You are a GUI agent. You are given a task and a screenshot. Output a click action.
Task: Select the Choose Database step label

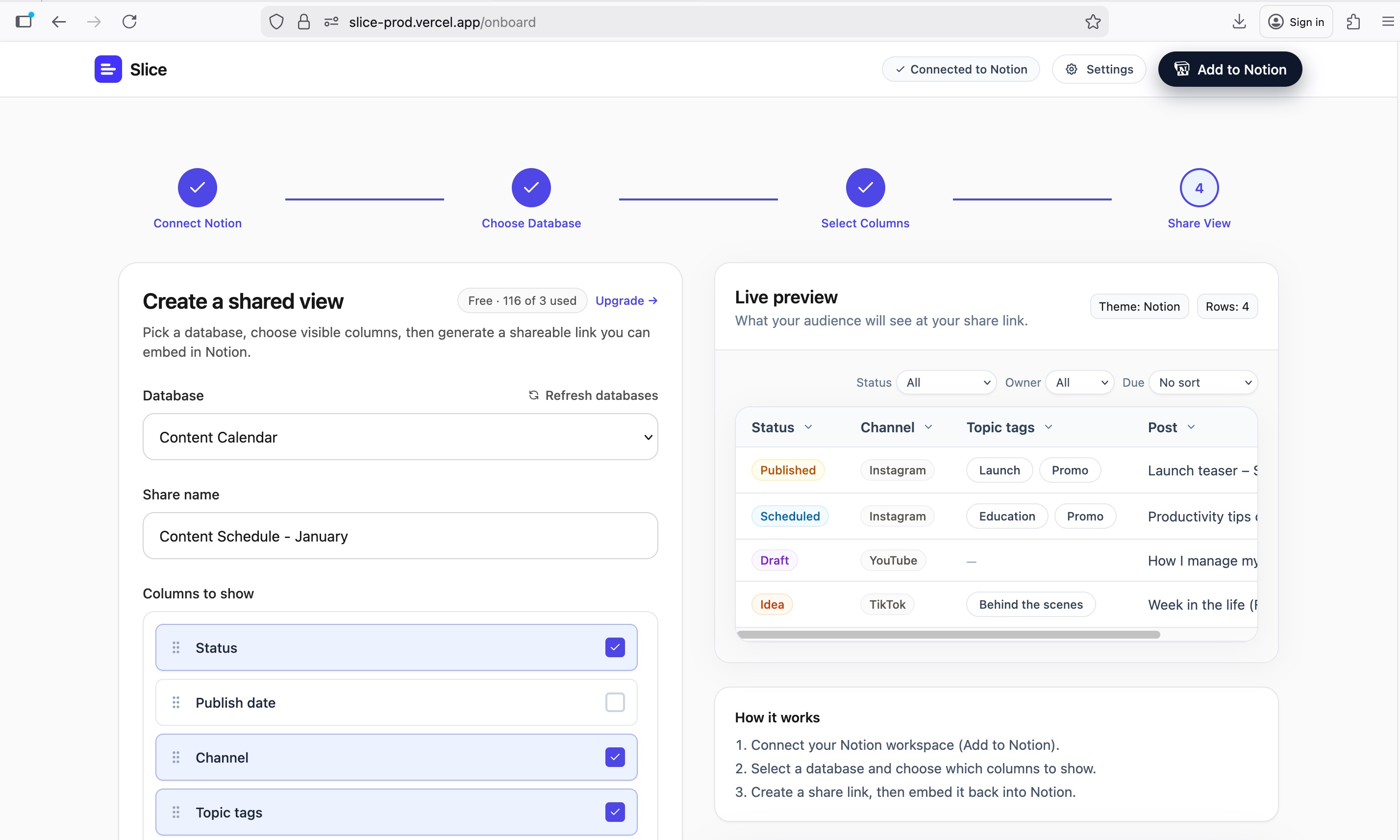point(531,223)
